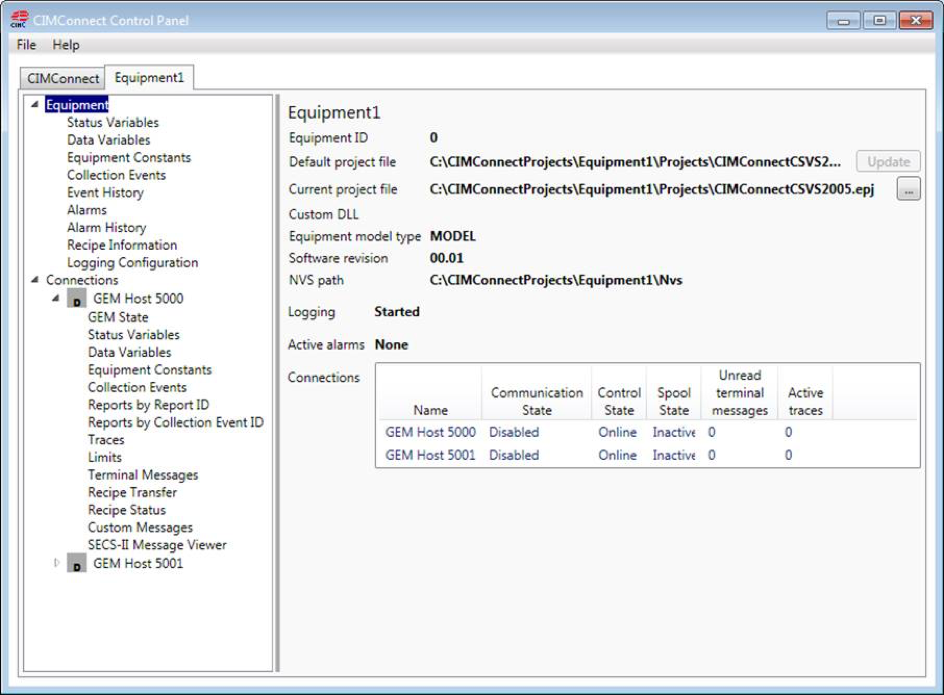Screen dimensions: 944x695
Task: Browse for current project file with ellipsis button
Action: click(x=908, y=190)
